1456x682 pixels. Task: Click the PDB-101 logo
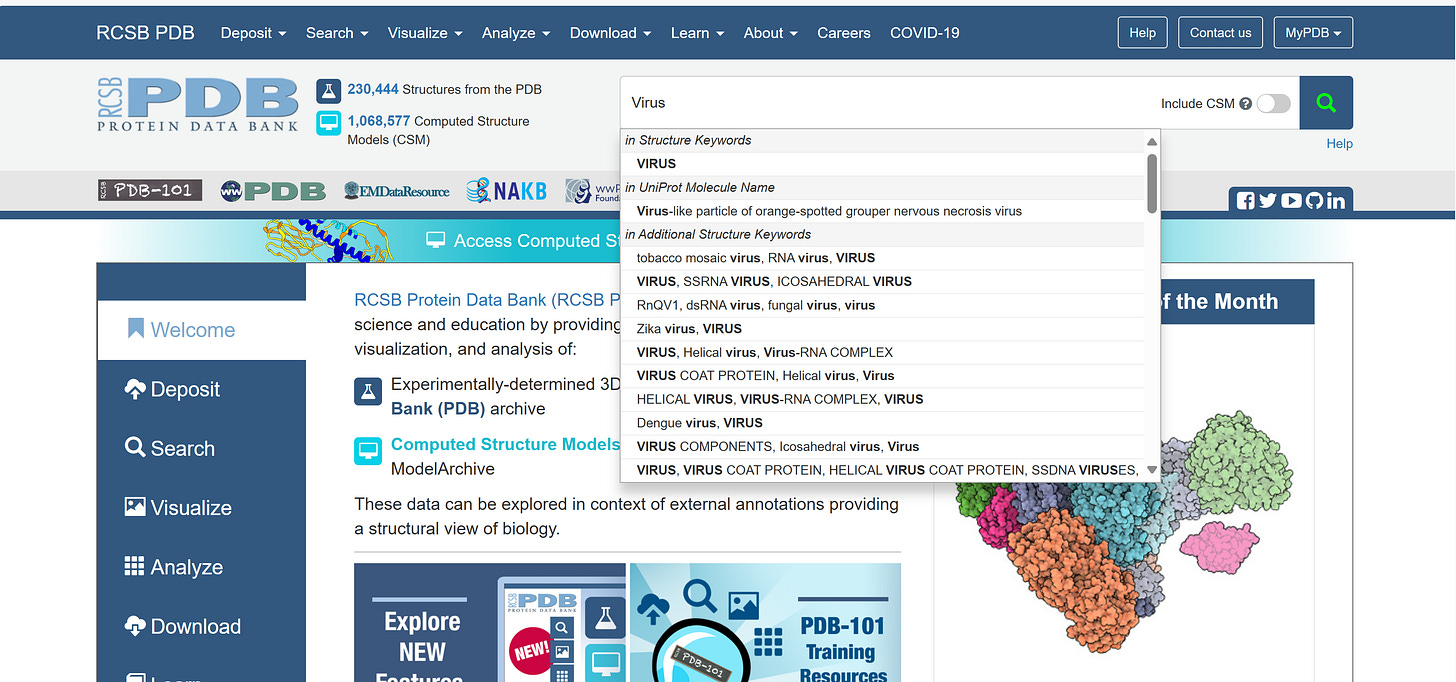tap(150, 190)
